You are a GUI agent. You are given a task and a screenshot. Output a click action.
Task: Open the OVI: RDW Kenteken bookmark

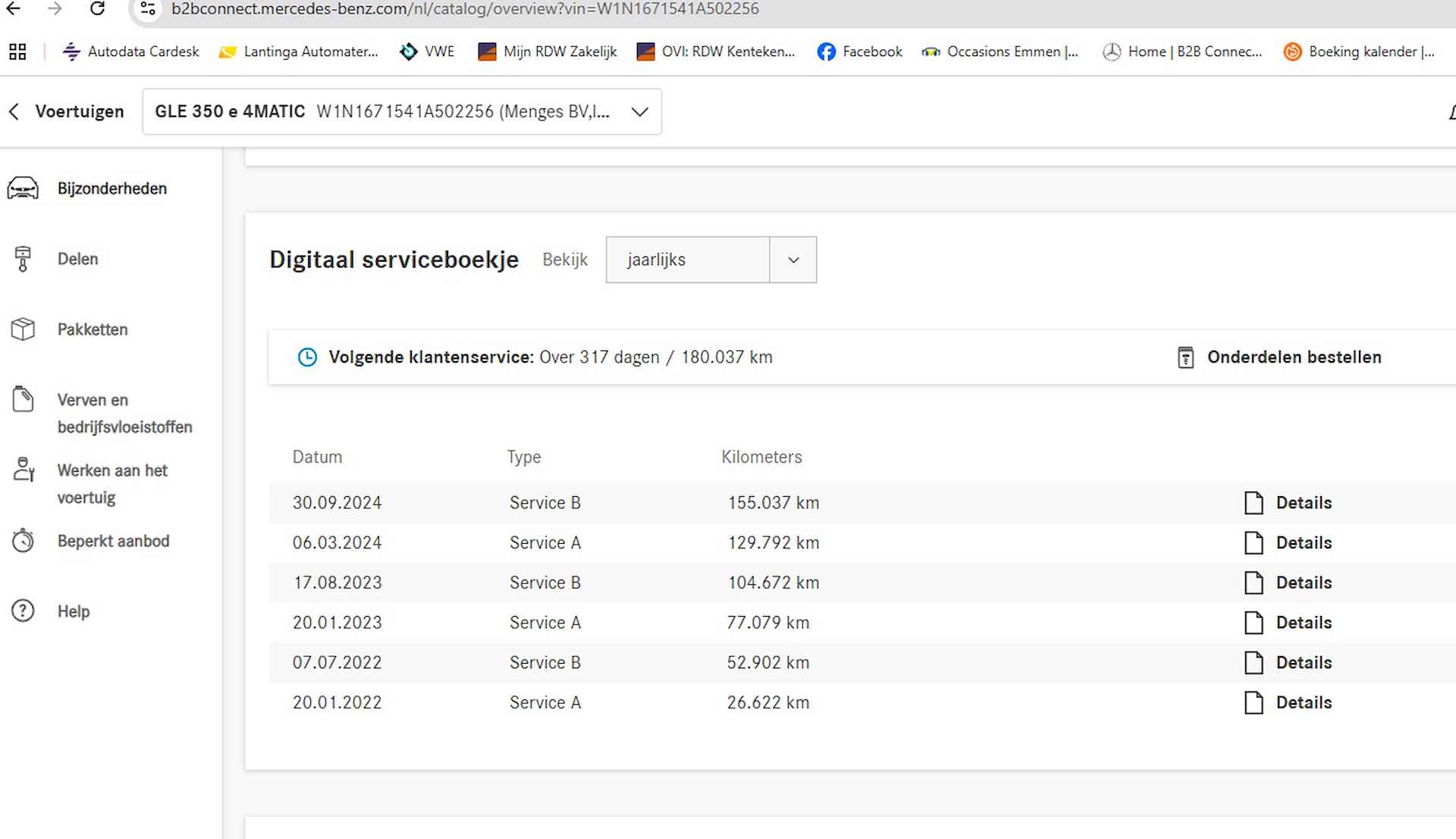(716, 52)
